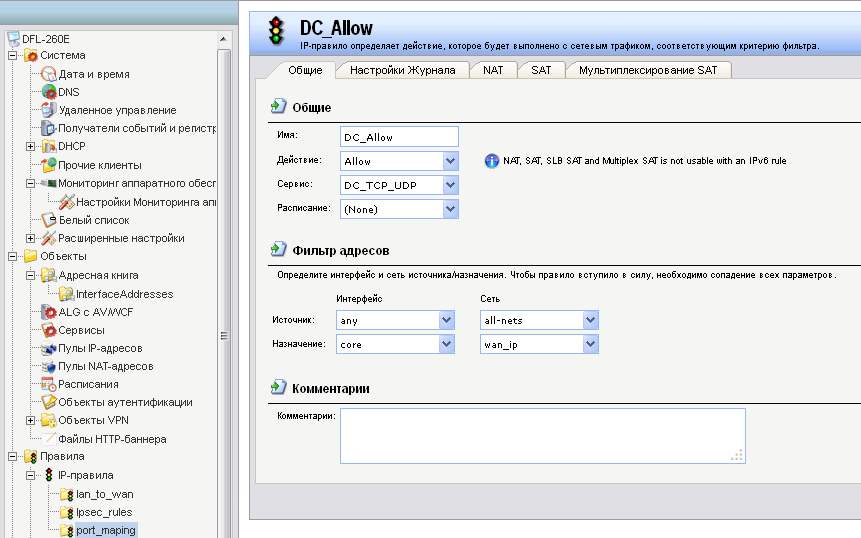This screenshot has width=861, height=538.
Task: Select the lan_to_wan rule set
Action: click(104, 494)
